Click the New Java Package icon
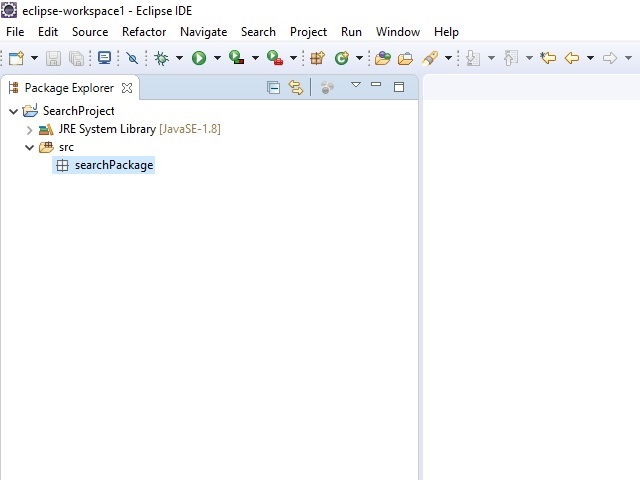Image resolution: width=640 pixels, height=480 pixels. tap(317, 58)
